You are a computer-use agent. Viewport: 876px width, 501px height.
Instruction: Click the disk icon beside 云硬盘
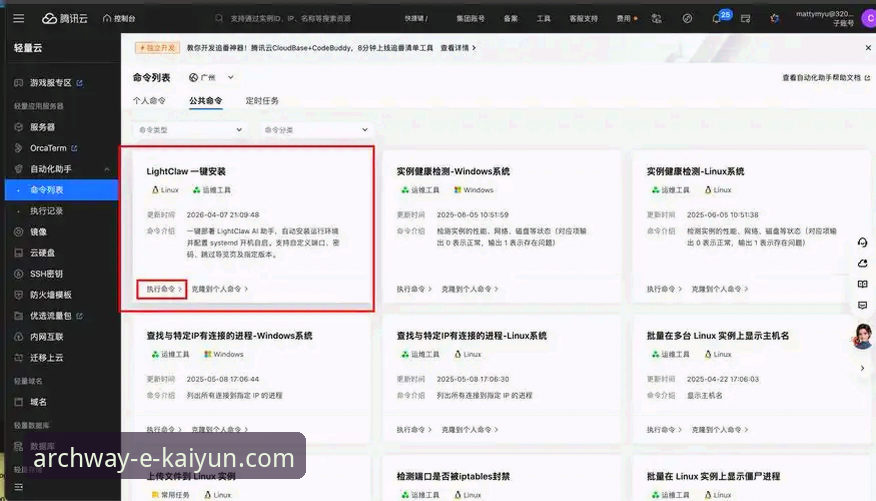[x=18, y=253]
